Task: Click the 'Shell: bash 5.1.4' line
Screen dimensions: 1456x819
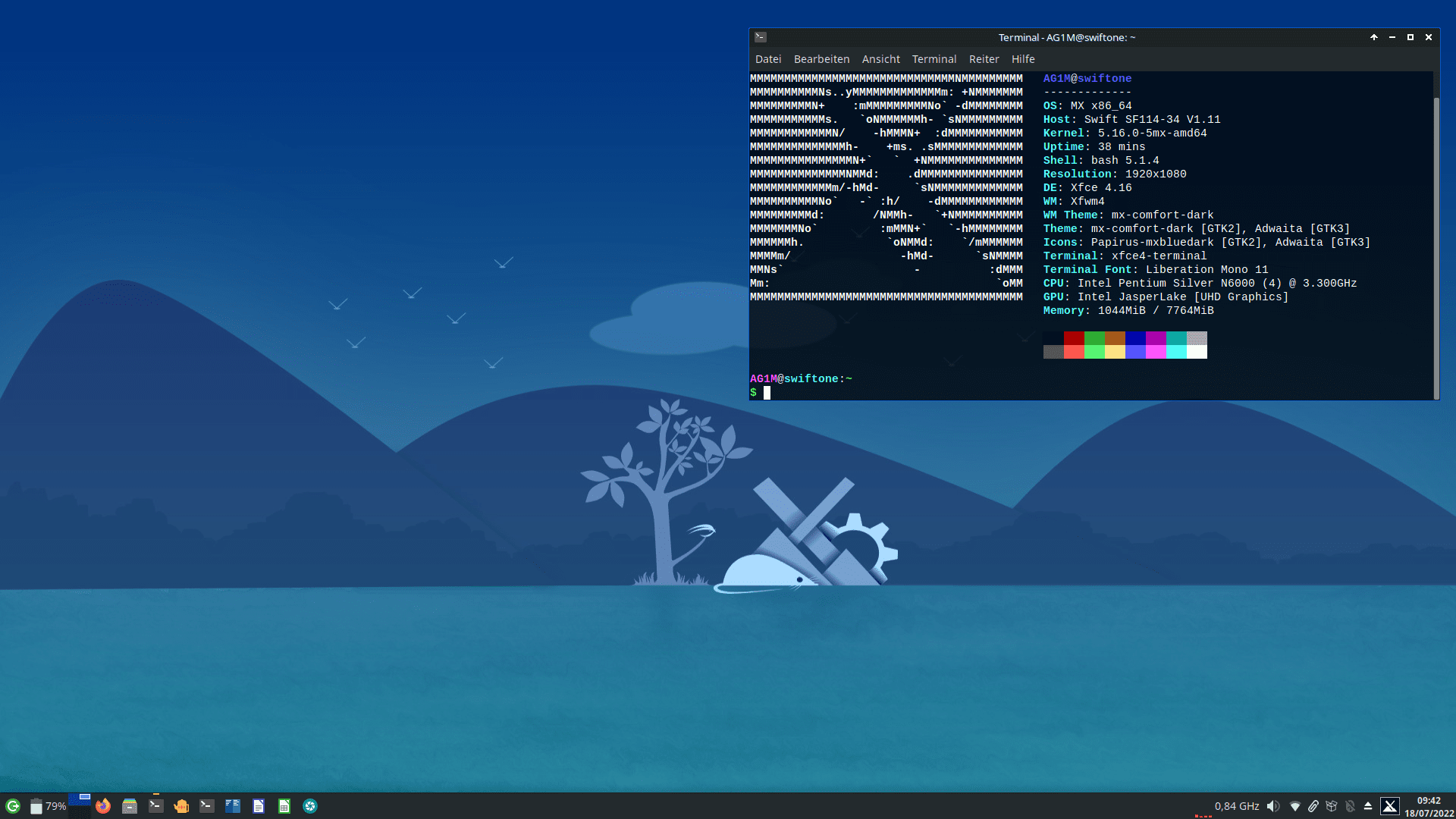Action: pos(1100,161)
